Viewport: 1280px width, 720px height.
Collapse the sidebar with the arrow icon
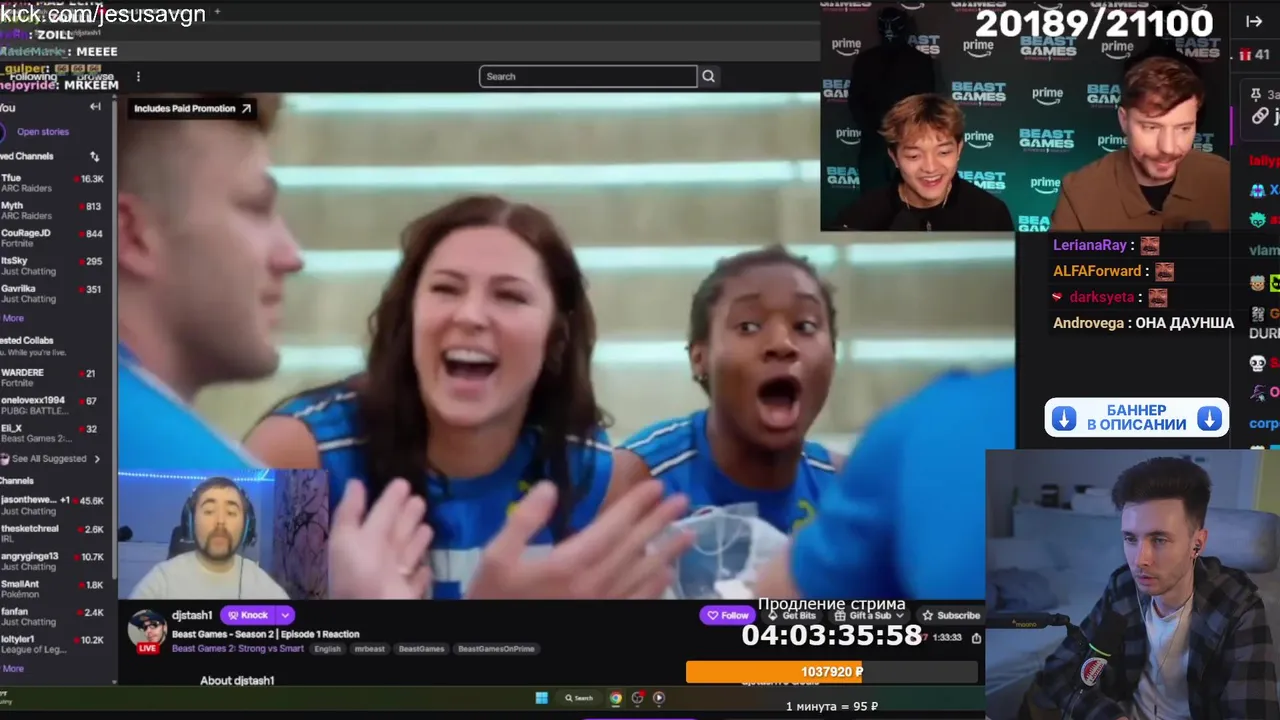coord(95,107)
